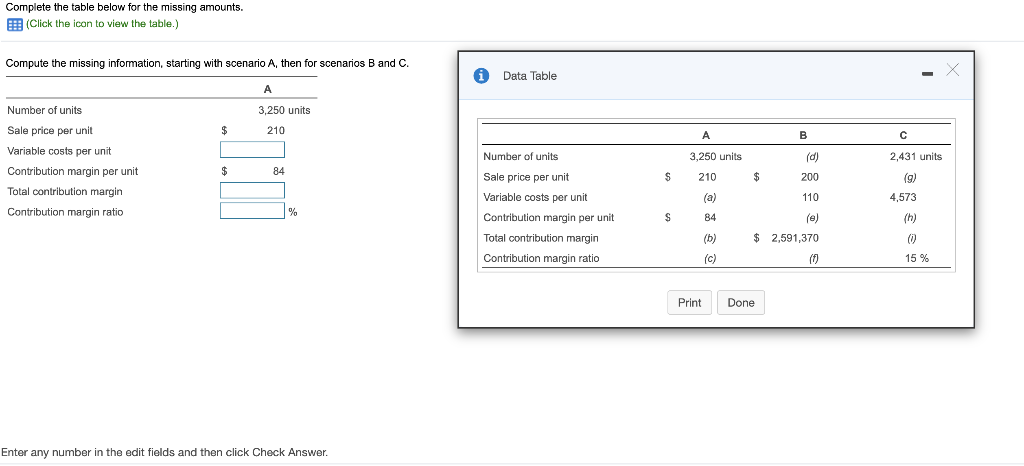The width and height of the screenshot is (1024, 466).
Task: Click column B header in data table
Action: [x=803, y=136]
